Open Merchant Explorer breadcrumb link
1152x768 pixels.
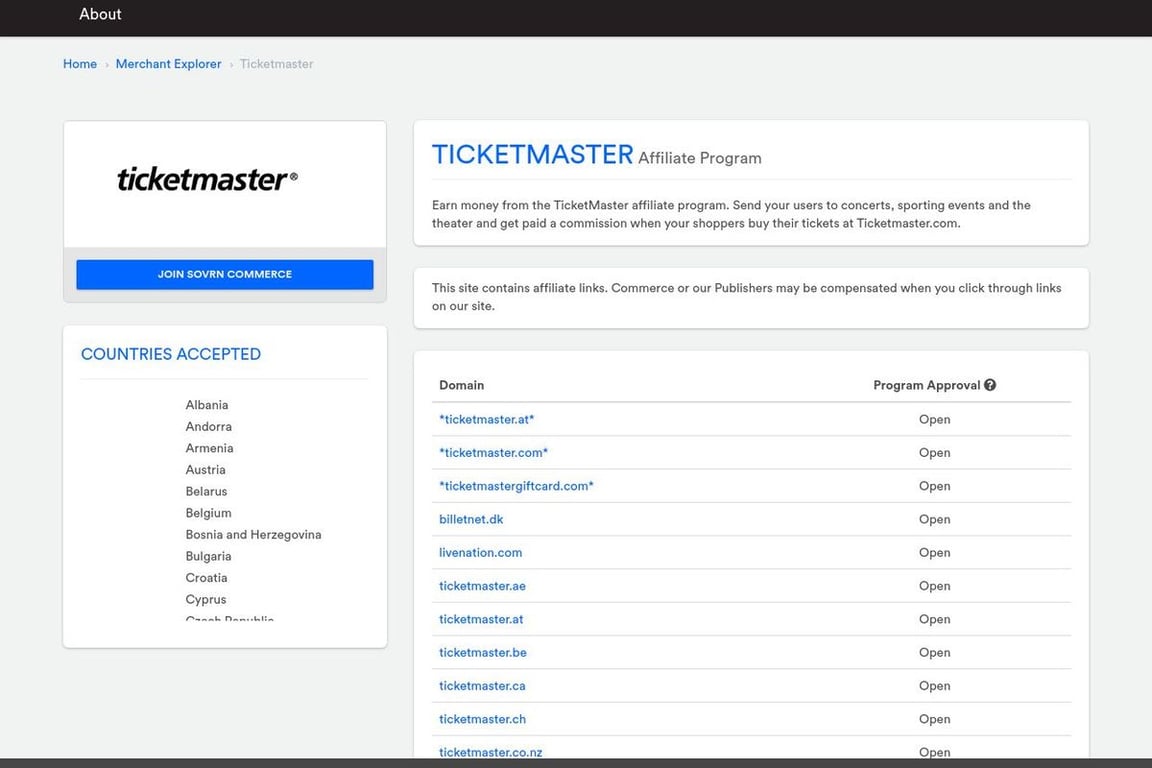pyautogui.click(x=168, y=64)
